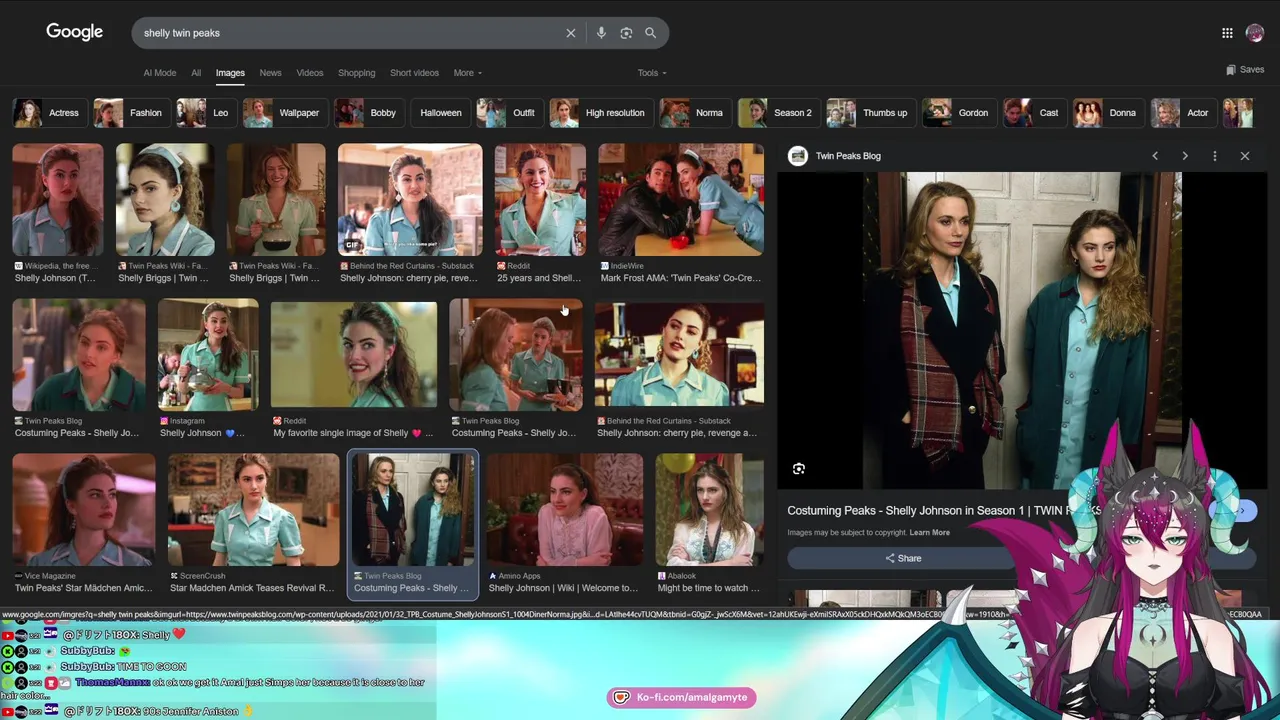This screenshot has width=1280, height=720.
Task: Open search by image (Lens) icon
Action: [626, 33]
